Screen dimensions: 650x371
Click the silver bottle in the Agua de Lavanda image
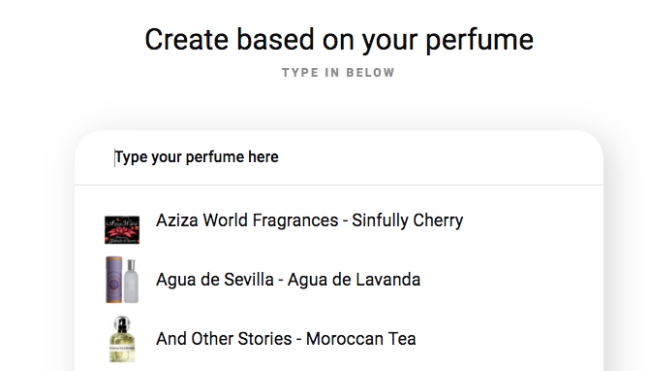(x=131, y=281)
